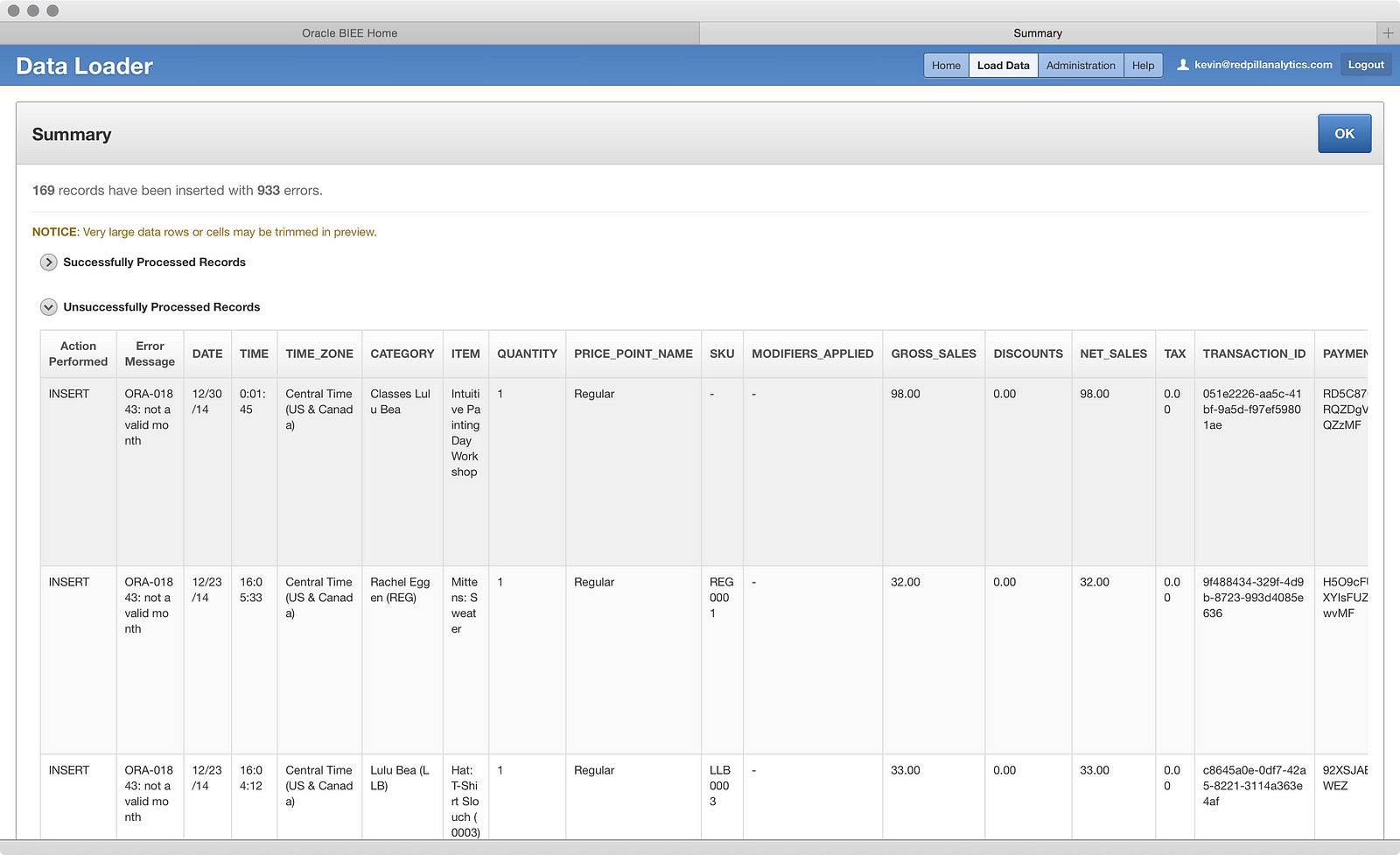Click the Logout button
Viewport: 1400px width, 855px height.
1365,65
